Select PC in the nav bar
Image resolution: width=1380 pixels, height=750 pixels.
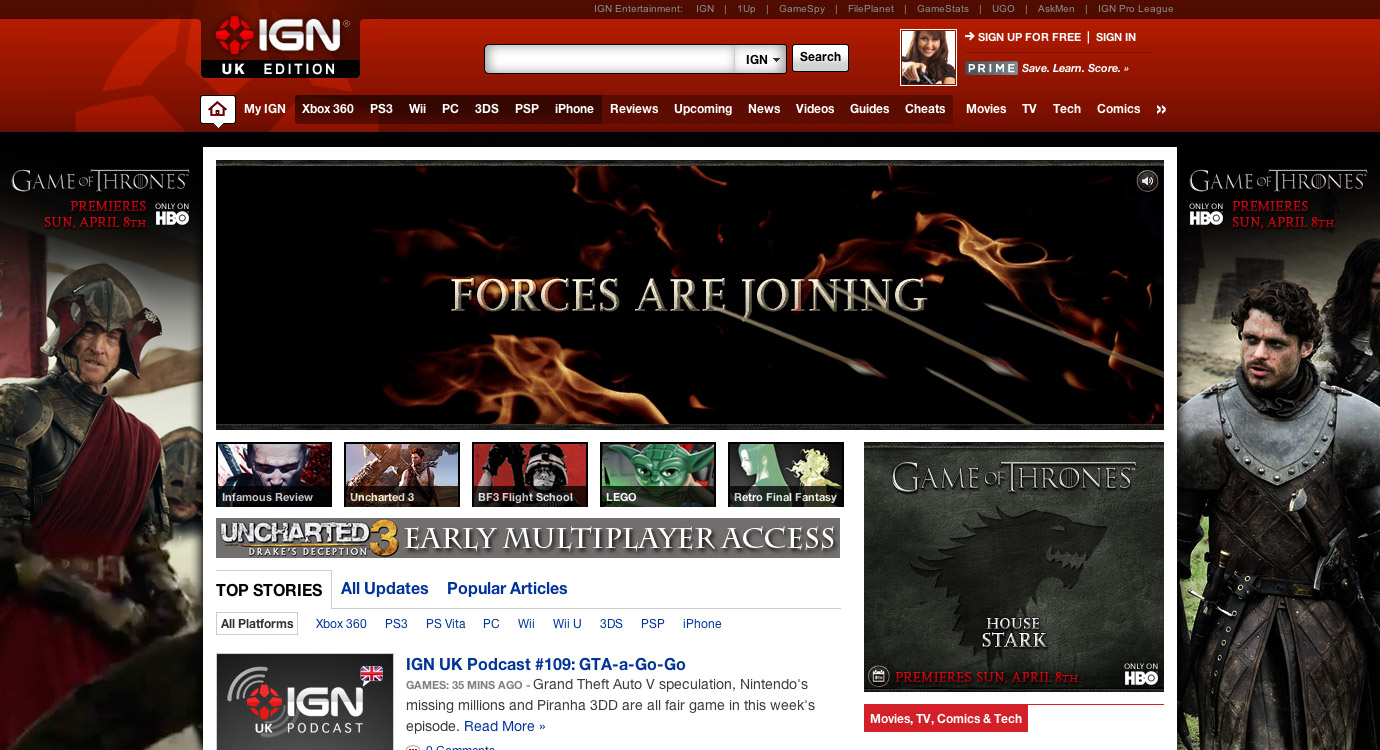pos(450,109)
